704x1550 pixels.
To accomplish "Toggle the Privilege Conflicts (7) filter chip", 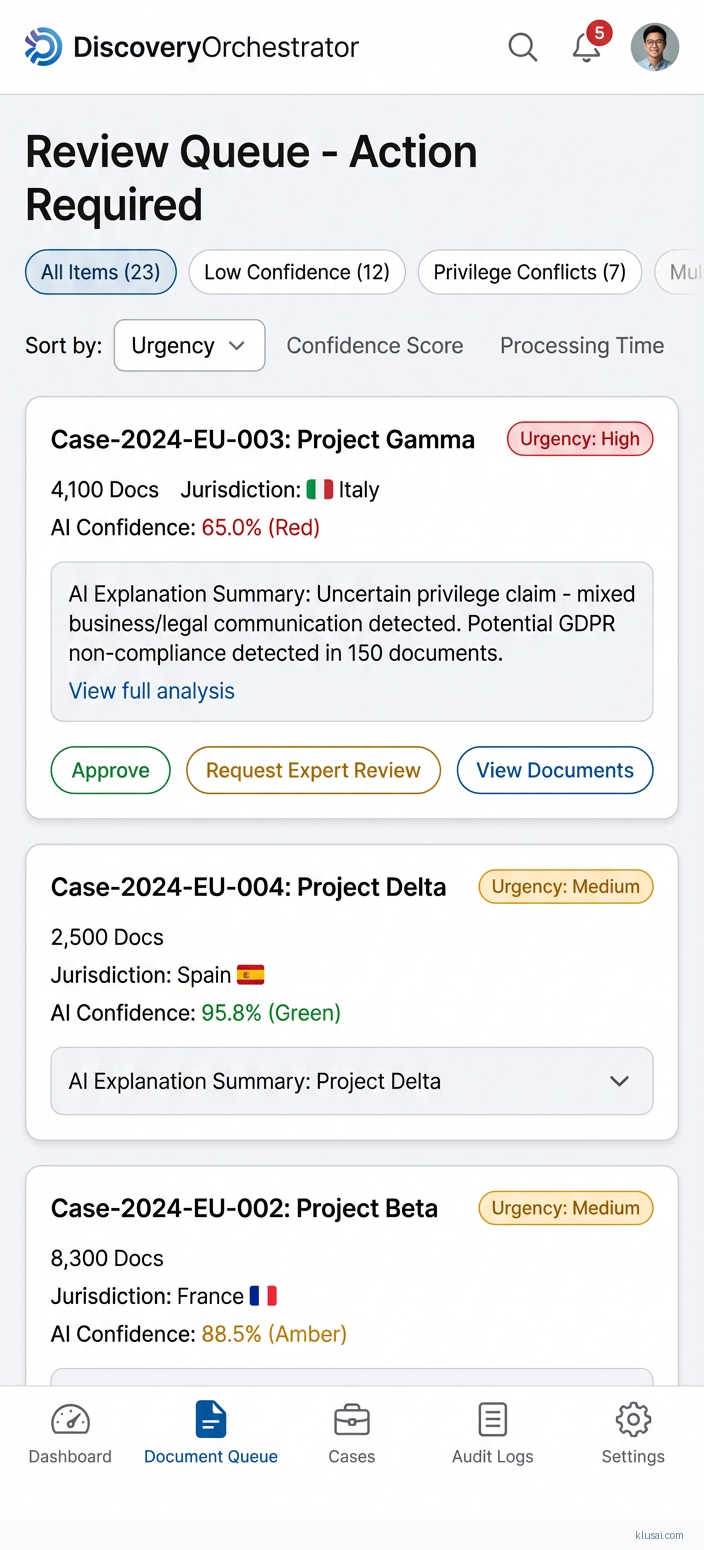I will (x=529, y=272).
